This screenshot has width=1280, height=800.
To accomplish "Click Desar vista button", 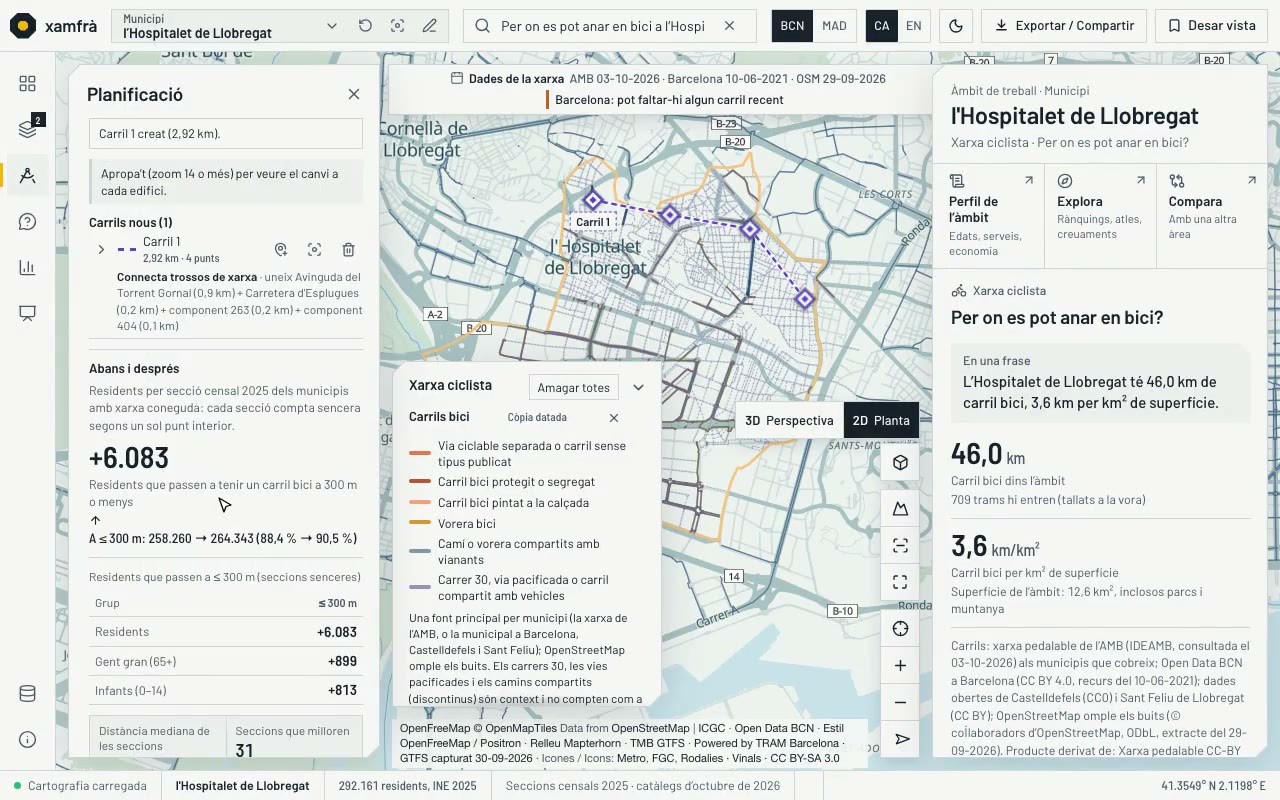I will tap(1211, 26).
